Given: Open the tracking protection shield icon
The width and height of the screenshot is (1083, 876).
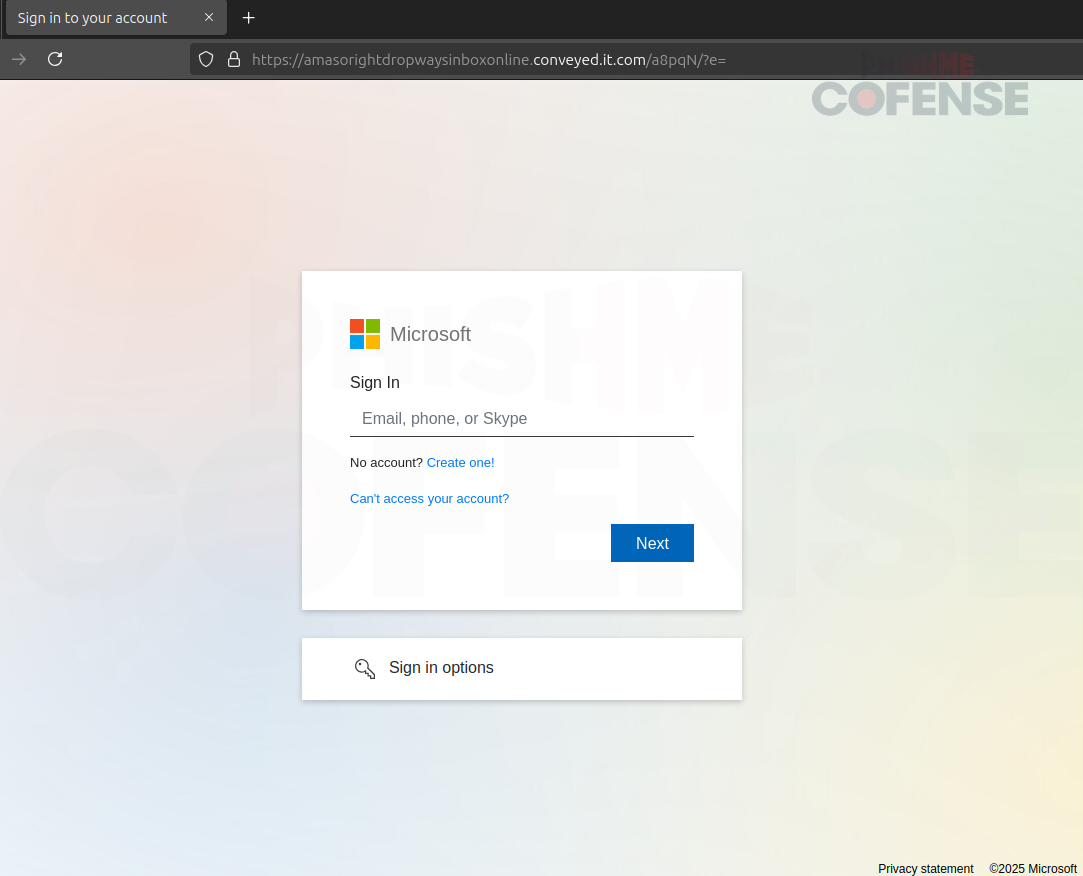Looking at the screenshot, I should pyautogui.click(x=206, y=59).
